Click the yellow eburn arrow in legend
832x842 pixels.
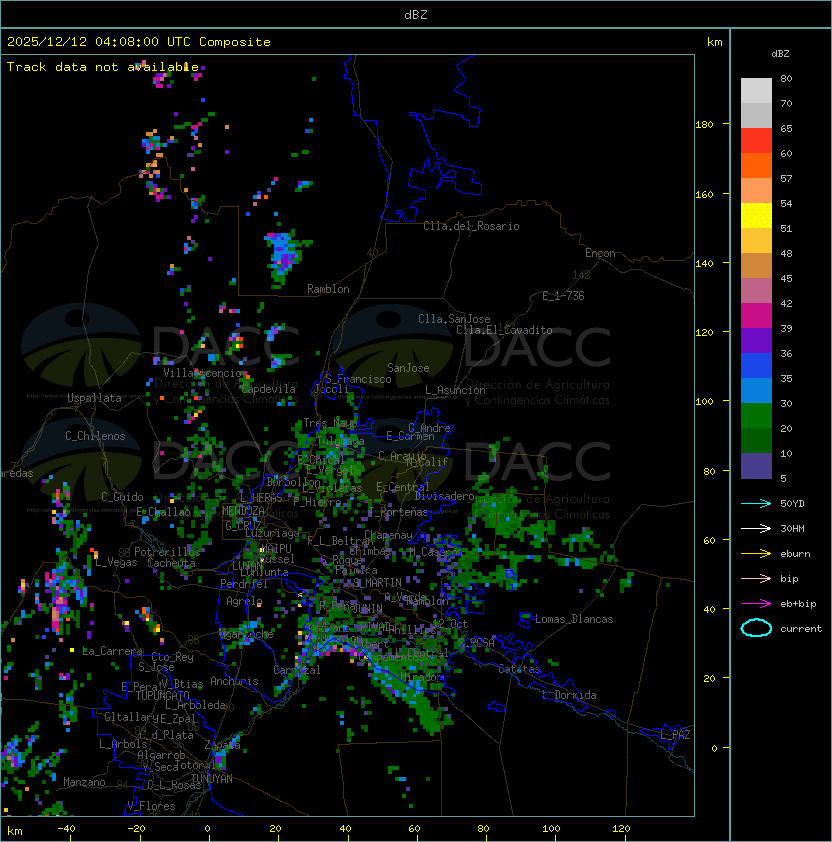click(x=756, y=554)
